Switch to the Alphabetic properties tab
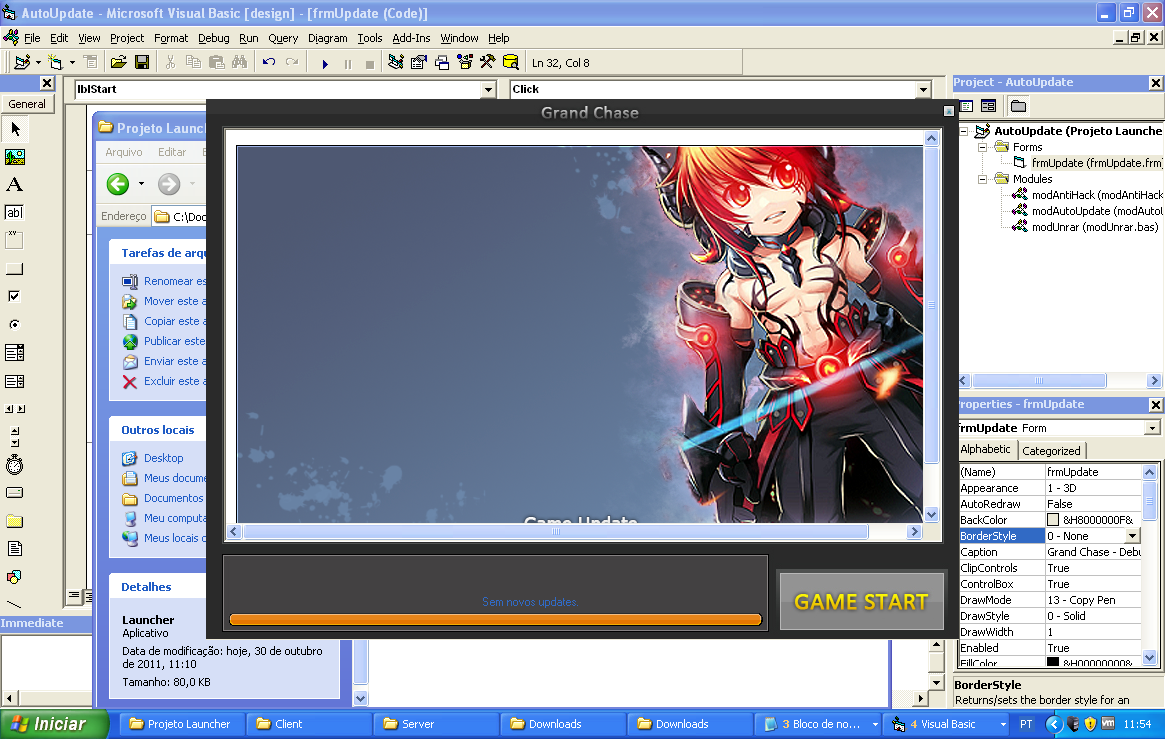The width and height of the screenshot is (1165, 739). point(985,449)
